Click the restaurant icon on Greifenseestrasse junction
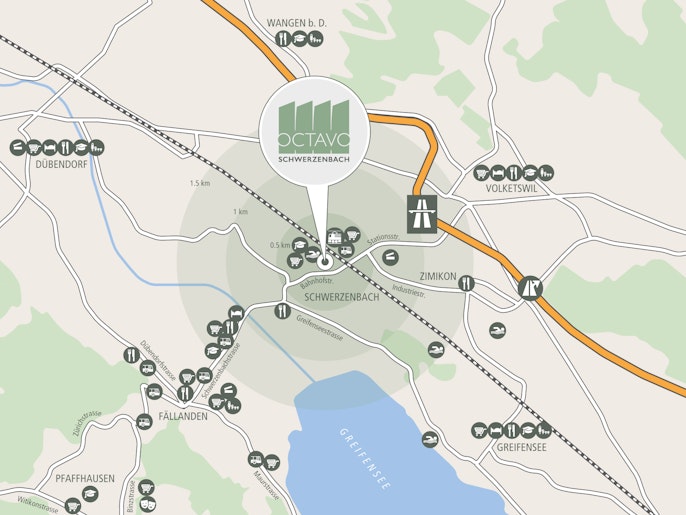Image resolution: width=686 pixels, height=515 pixels. tap(282, 311)
